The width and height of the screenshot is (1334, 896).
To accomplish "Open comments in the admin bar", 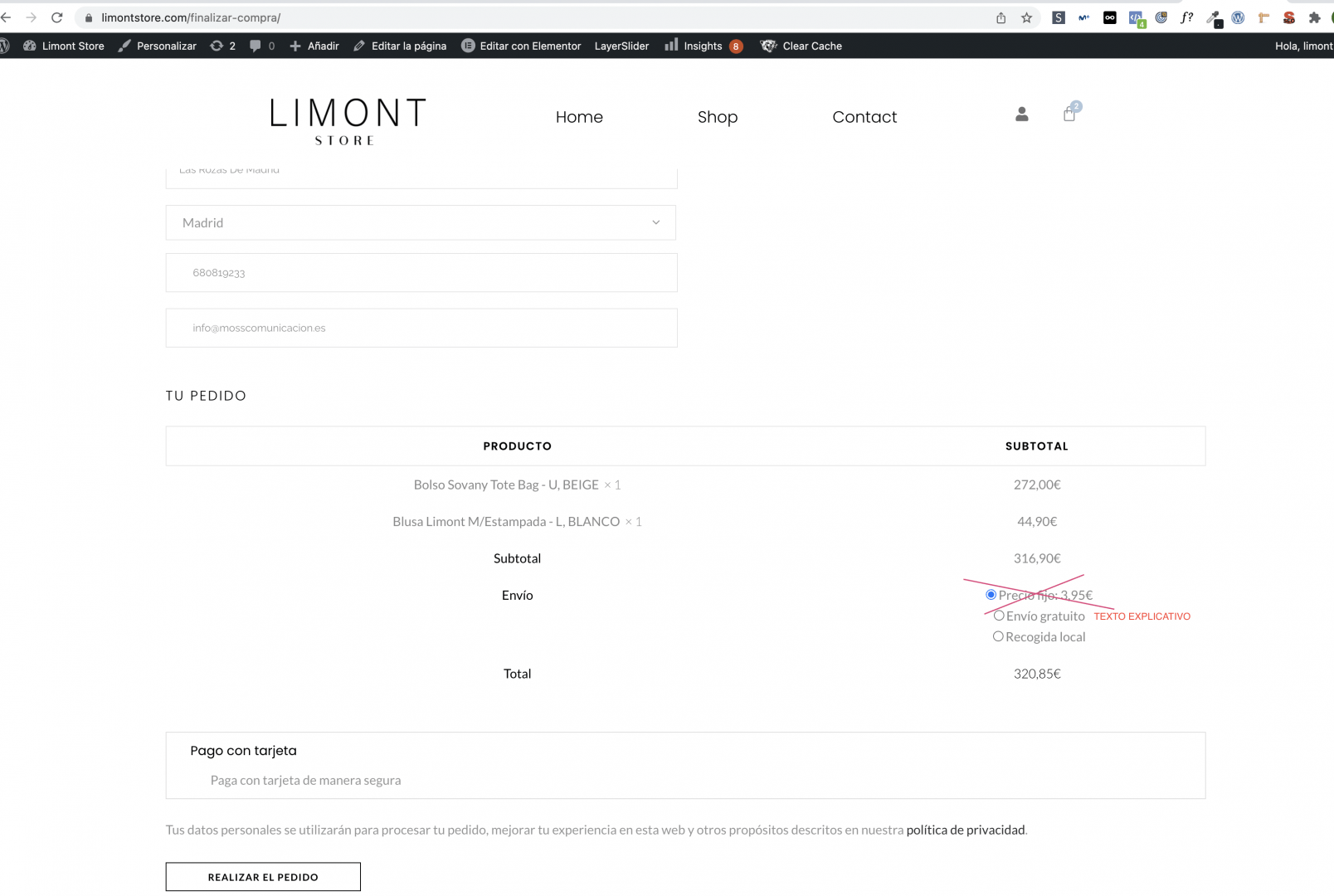I will click(x=262, y=46).
